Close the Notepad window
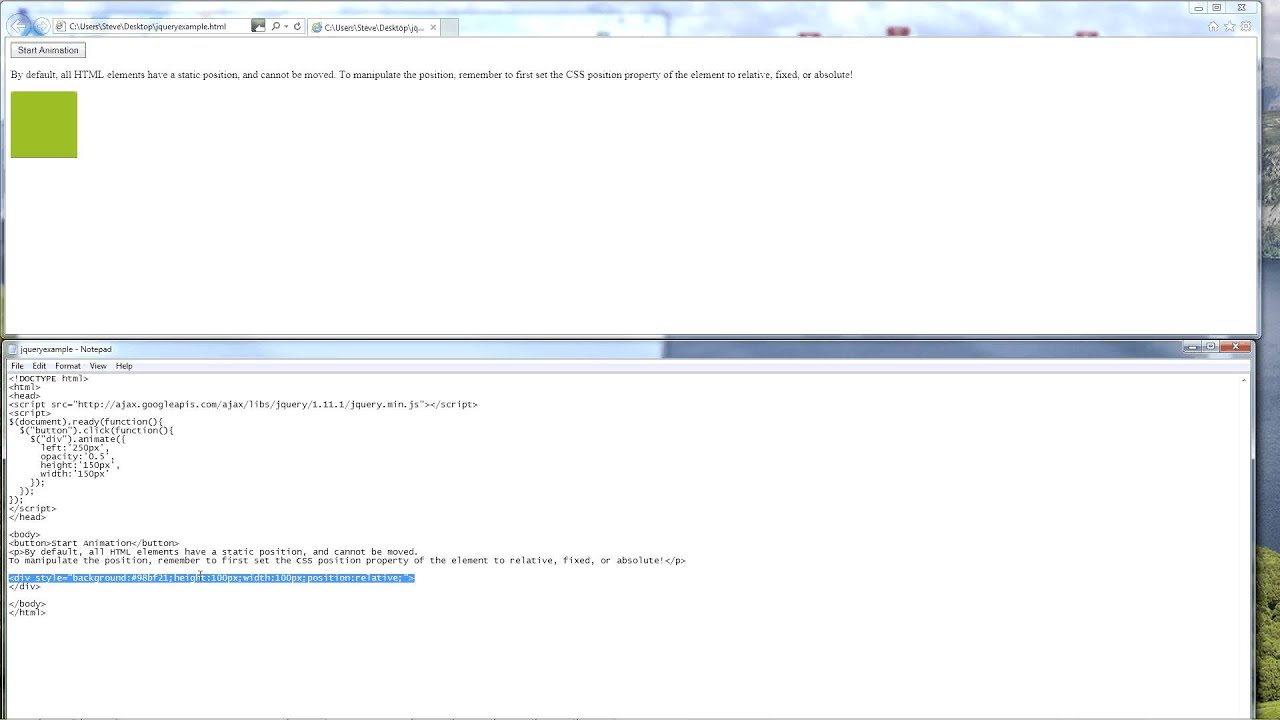 [1236, 347]
